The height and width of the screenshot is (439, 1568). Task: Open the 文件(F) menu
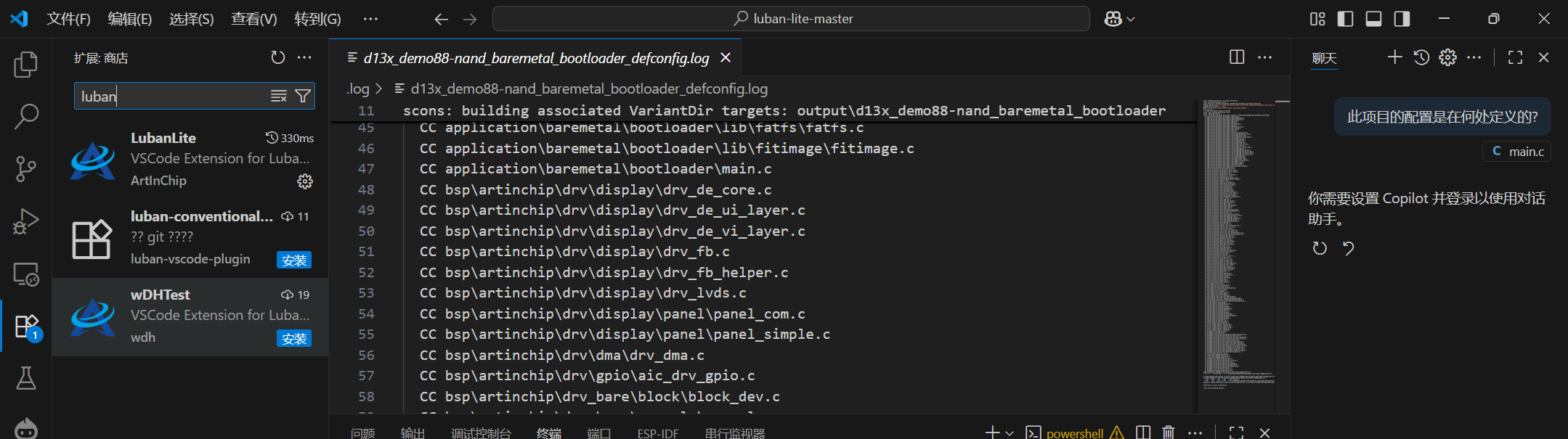pyautogui.click(x=68, y=19)
